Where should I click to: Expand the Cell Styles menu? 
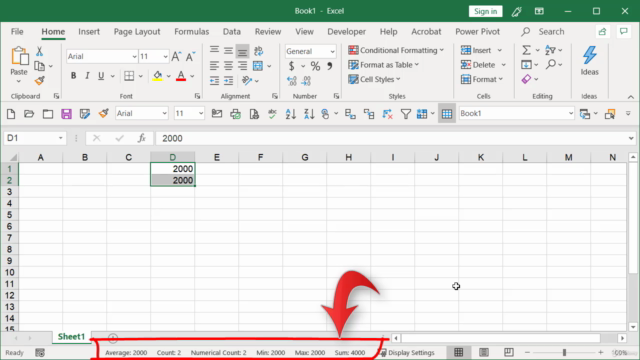click(374, 79)
